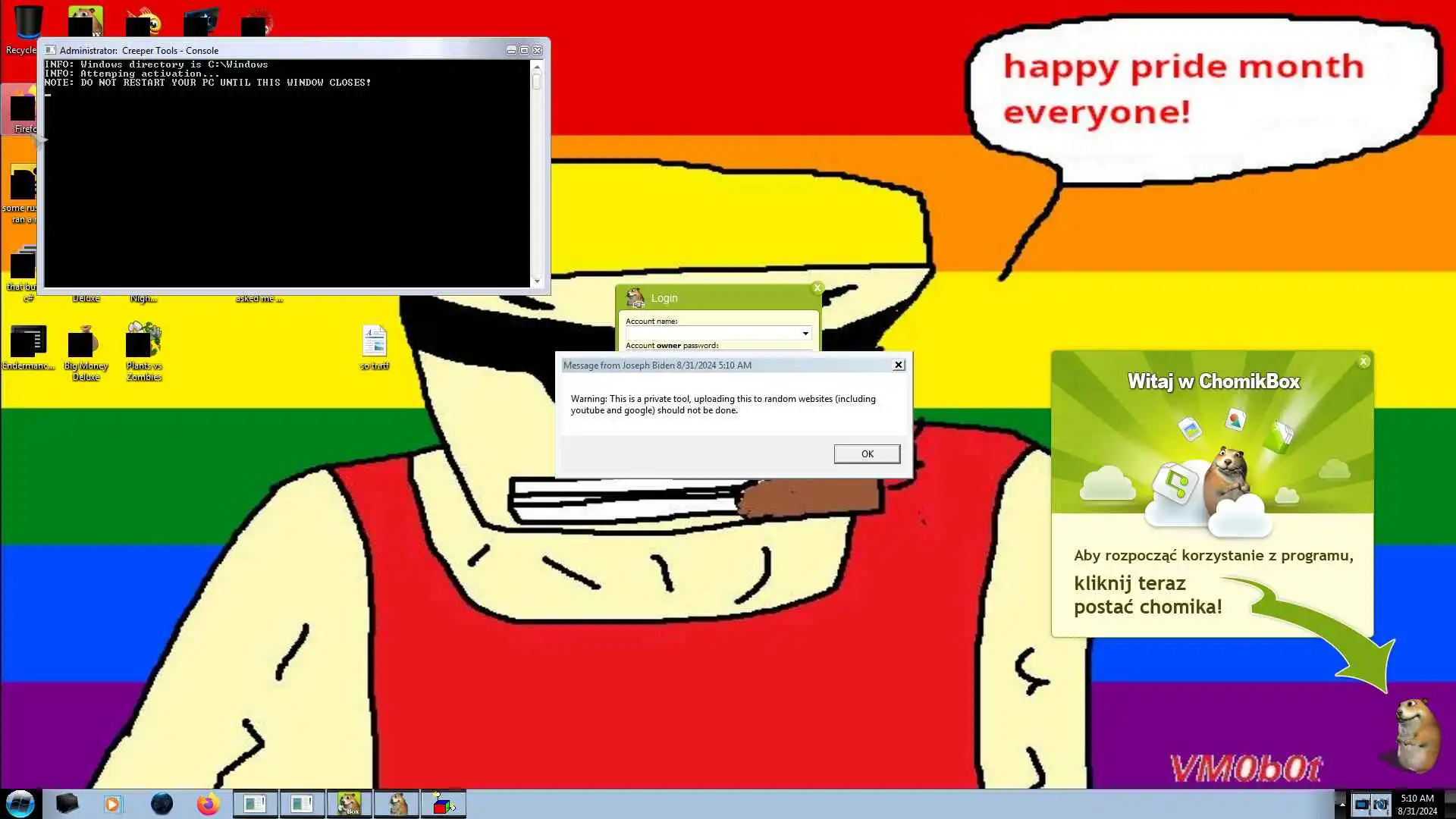Viewport: 1456px width, 819px height.
Task: Open the Account name dropdown in Login
Action: pos(805,334)
